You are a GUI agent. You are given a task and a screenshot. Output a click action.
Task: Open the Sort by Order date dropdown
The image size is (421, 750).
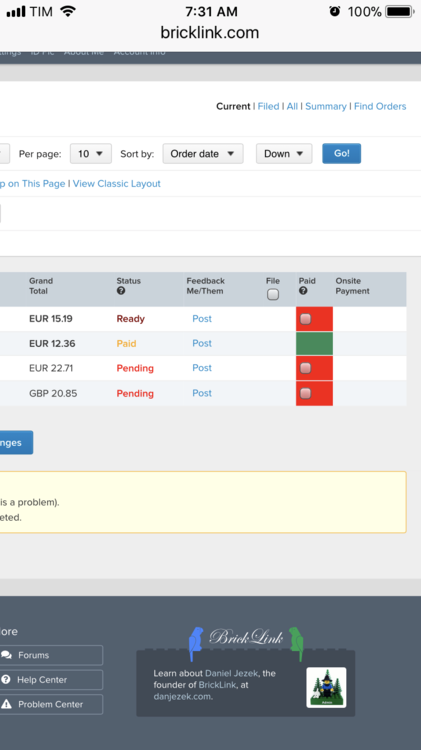coord(203,154)
